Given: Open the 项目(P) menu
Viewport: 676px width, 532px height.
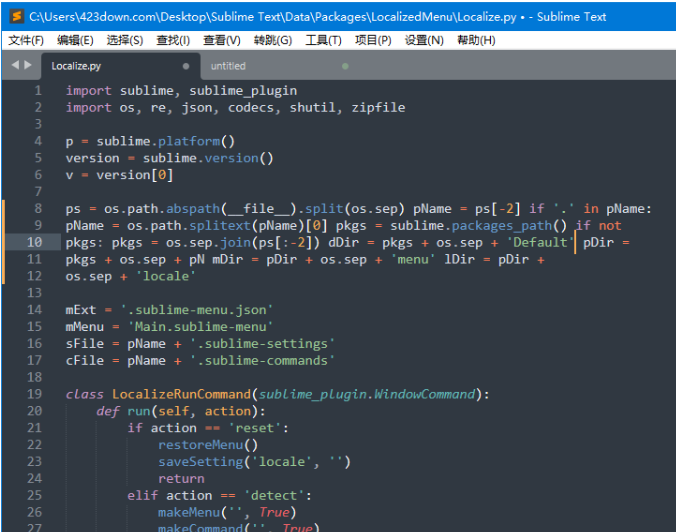Looking at the screenshot, I should (373, 40).
